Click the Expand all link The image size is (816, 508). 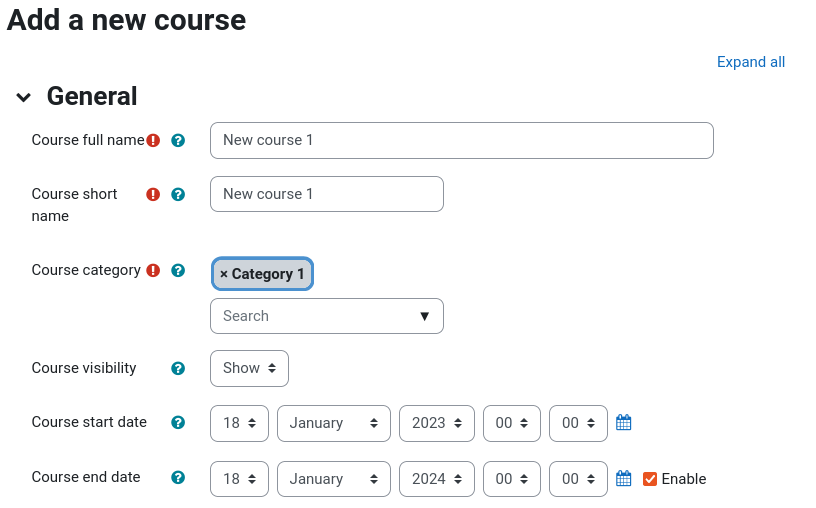click(751, 62)
